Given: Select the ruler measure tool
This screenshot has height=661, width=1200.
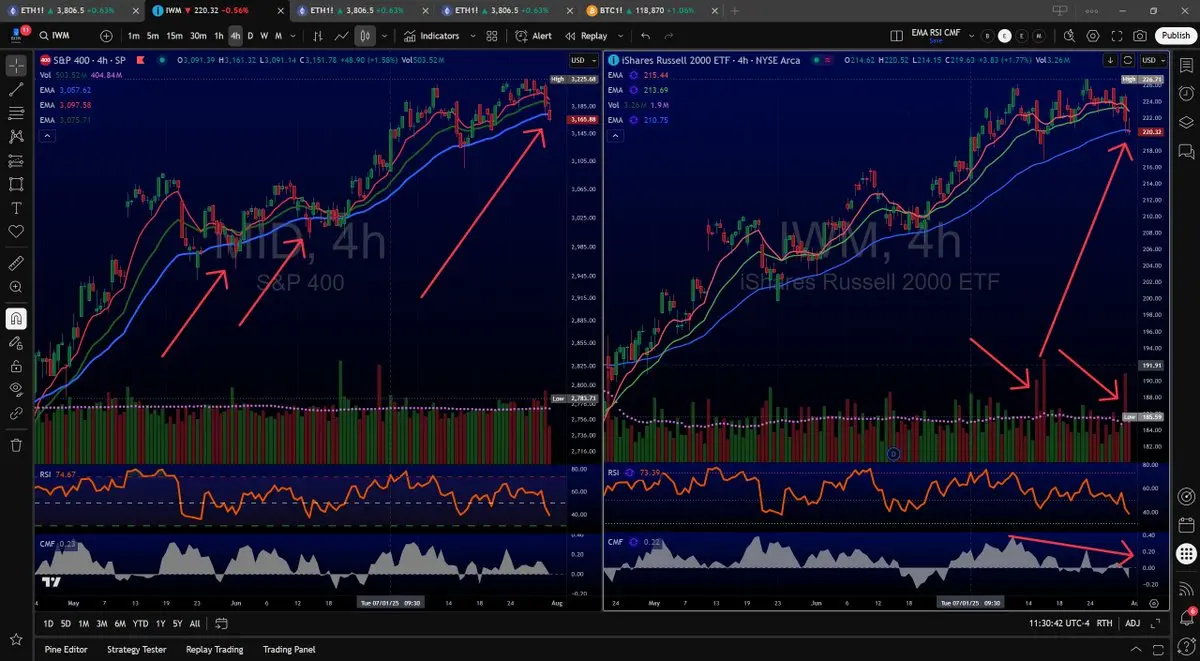Looking at the screenshot, I should tap(16, 264).
